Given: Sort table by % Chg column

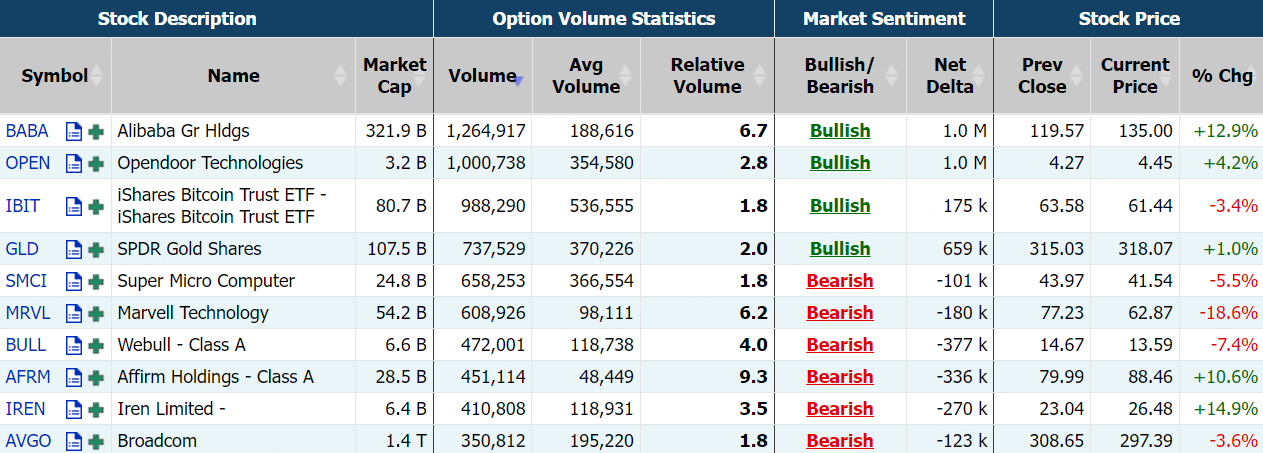Looking at the screenshot, I should click(x=1221, y=75).
